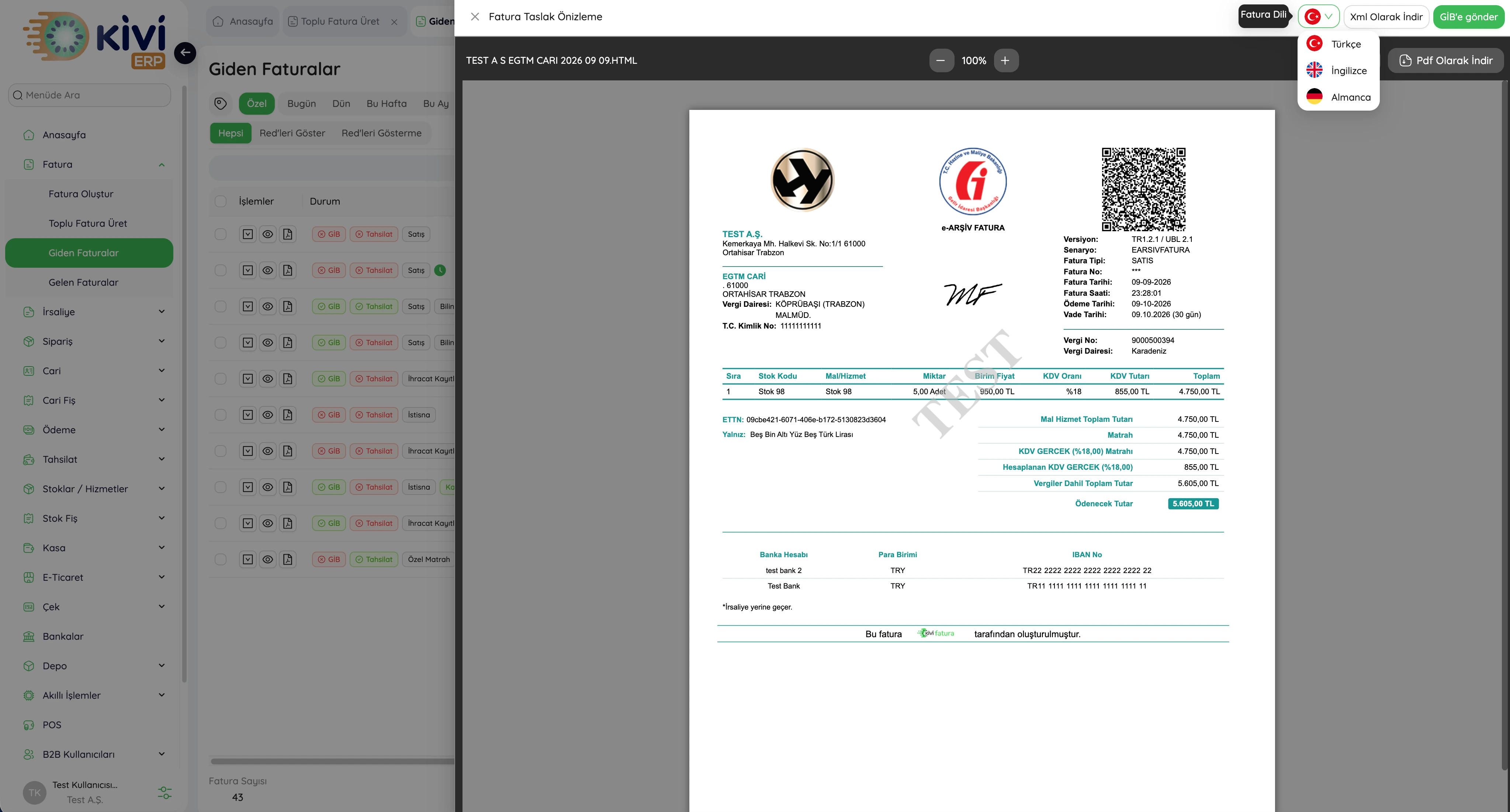The image size is (1510, 812).
Task: Open Fatura Oluştur in sidebar
Action: [89, 194]
